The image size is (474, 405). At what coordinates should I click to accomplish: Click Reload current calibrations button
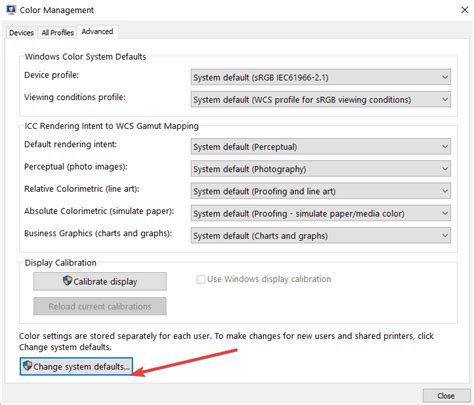point(100,306)
